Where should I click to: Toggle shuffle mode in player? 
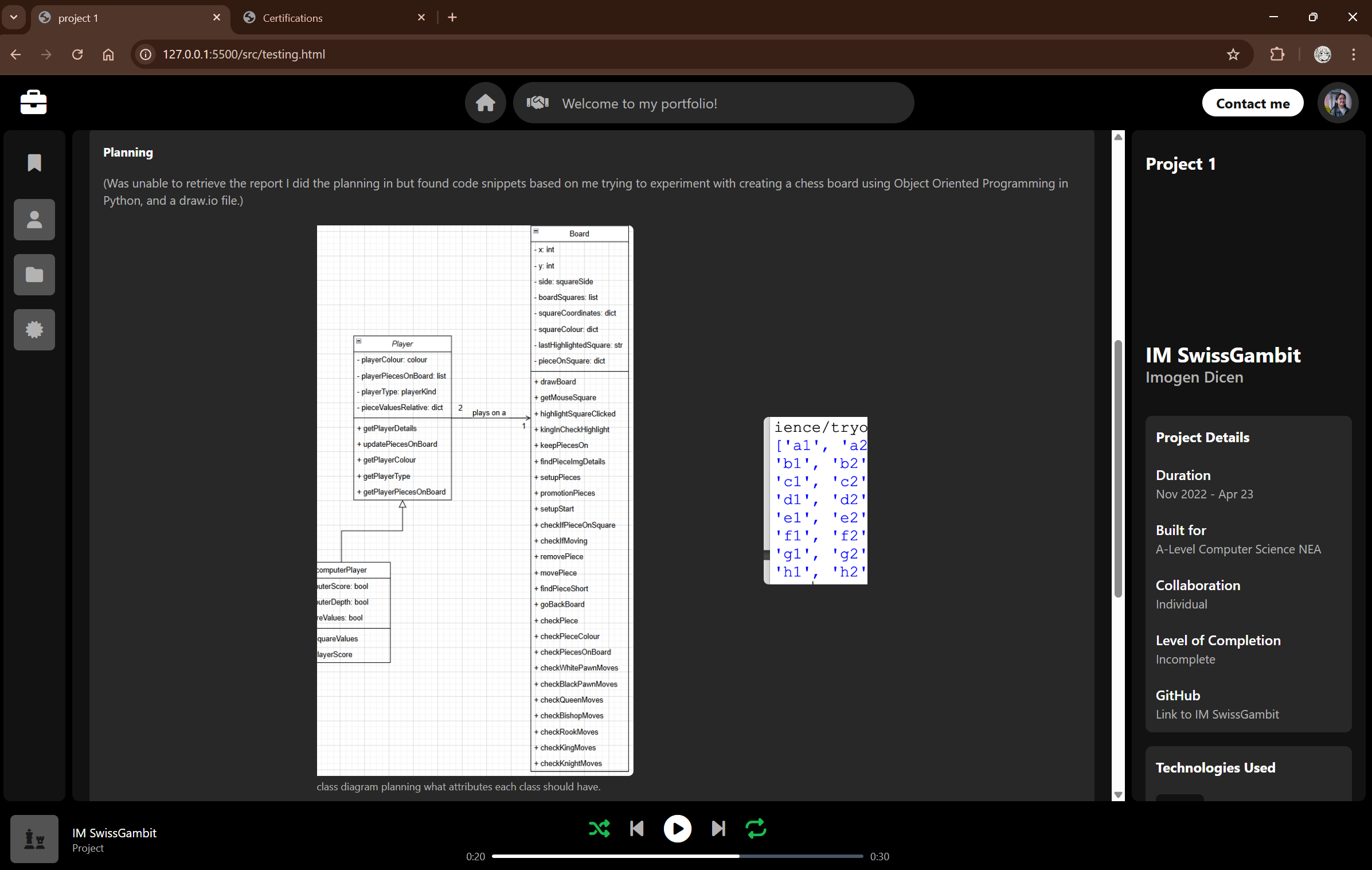point(599,828)
